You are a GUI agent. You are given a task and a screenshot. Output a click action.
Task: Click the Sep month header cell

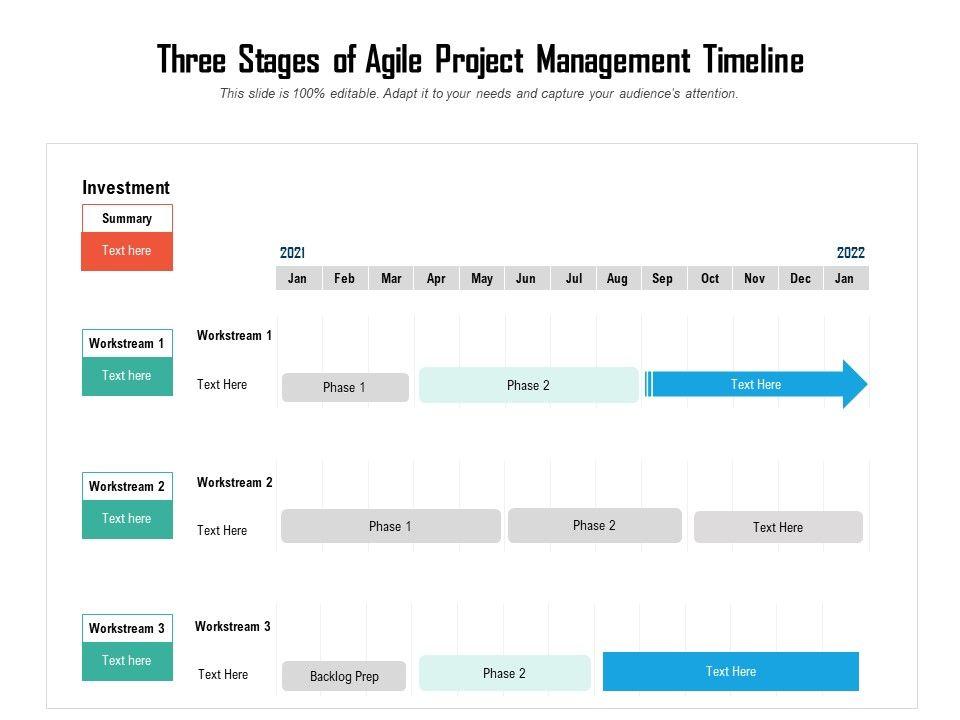point(663,278)
